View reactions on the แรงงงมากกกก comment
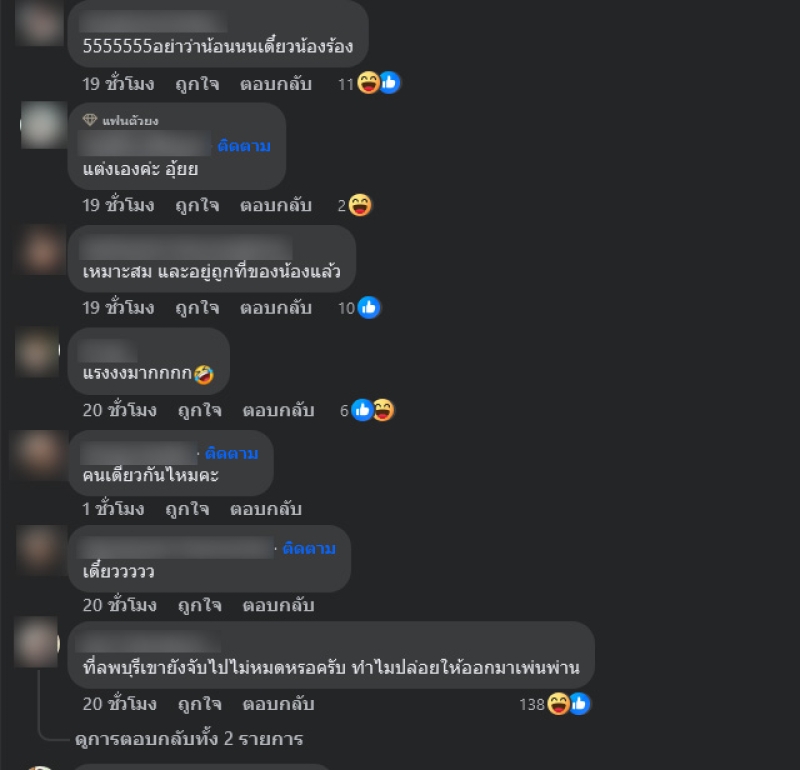Image resolution: width=800 pixels, height=770 pixels. pos(367,410)
